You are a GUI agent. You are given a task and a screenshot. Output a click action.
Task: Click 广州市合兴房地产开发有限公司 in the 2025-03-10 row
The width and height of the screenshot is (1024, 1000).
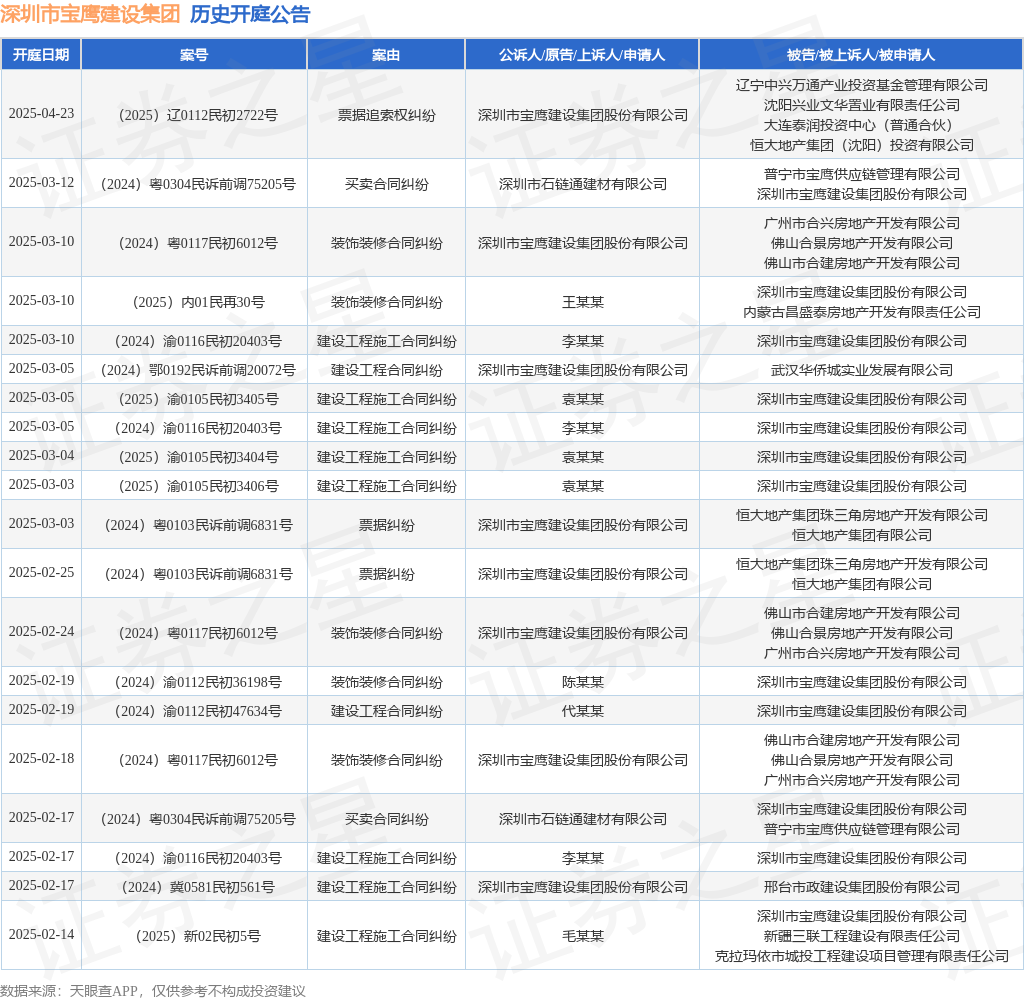861,223
